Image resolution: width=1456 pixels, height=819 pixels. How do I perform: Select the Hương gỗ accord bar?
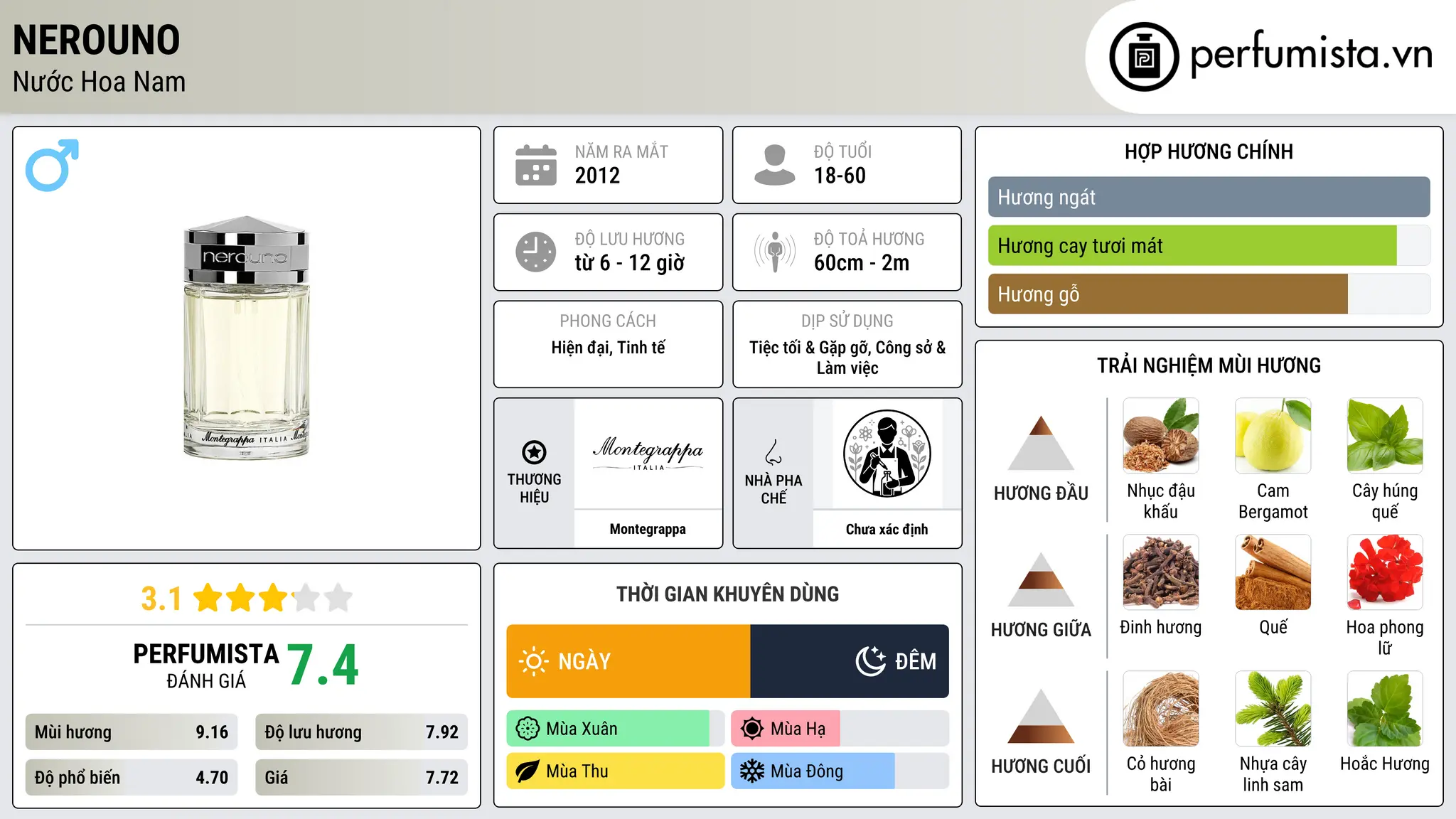click(1209, 294)
